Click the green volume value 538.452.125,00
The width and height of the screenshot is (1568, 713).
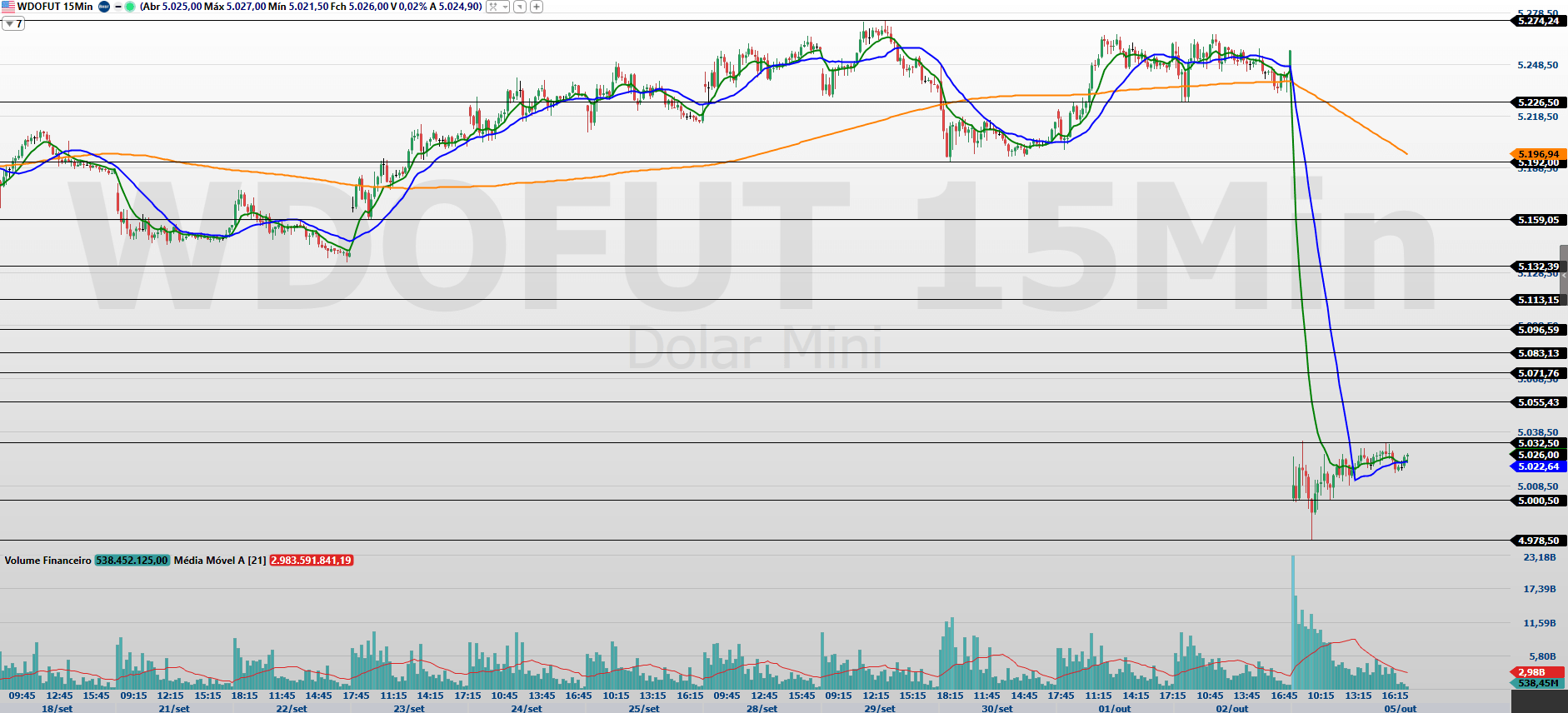132,561
